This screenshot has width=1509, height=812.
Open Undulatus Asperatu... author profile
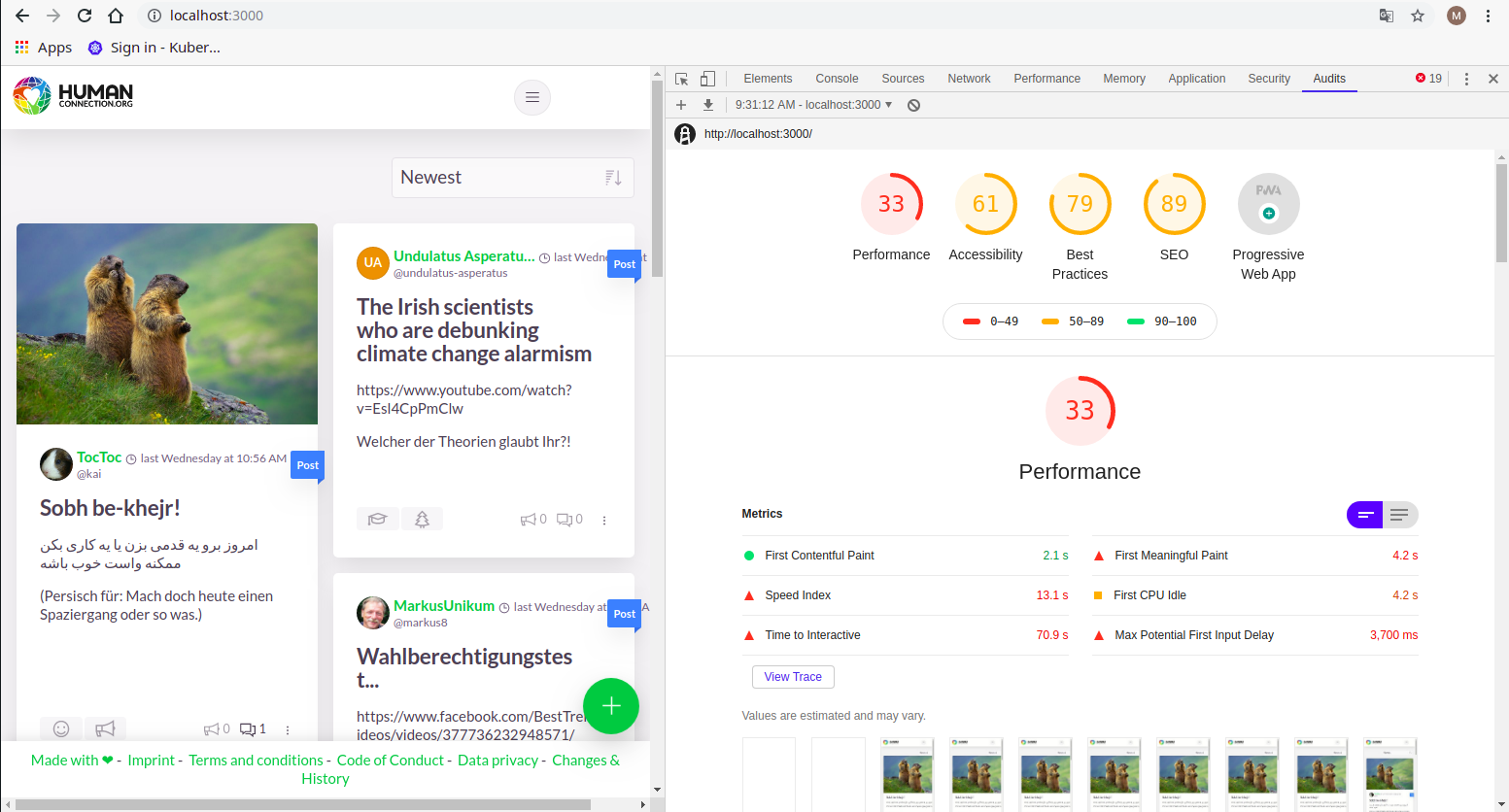click(x=463, y=256)
